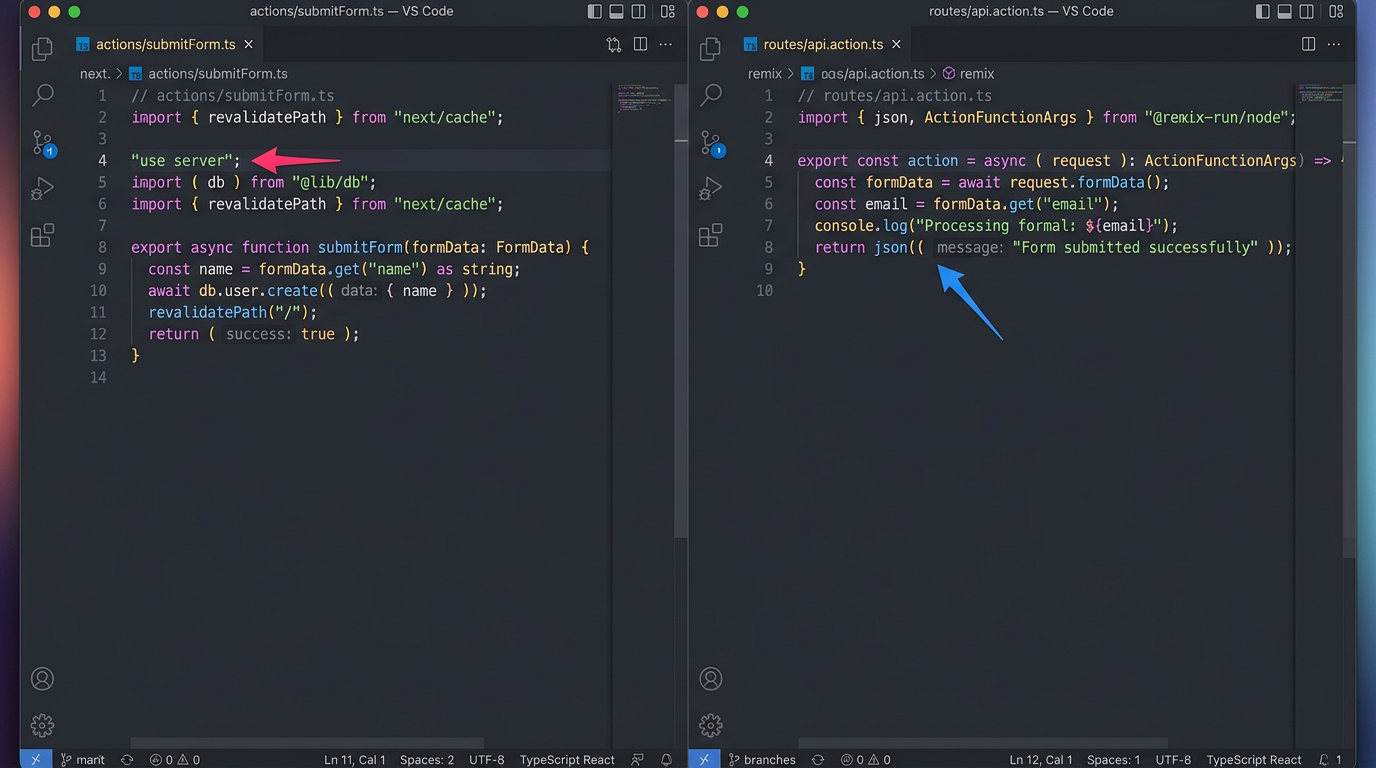
Task: Change indentation via Spaces: 1
Action: click(1114, 760)
